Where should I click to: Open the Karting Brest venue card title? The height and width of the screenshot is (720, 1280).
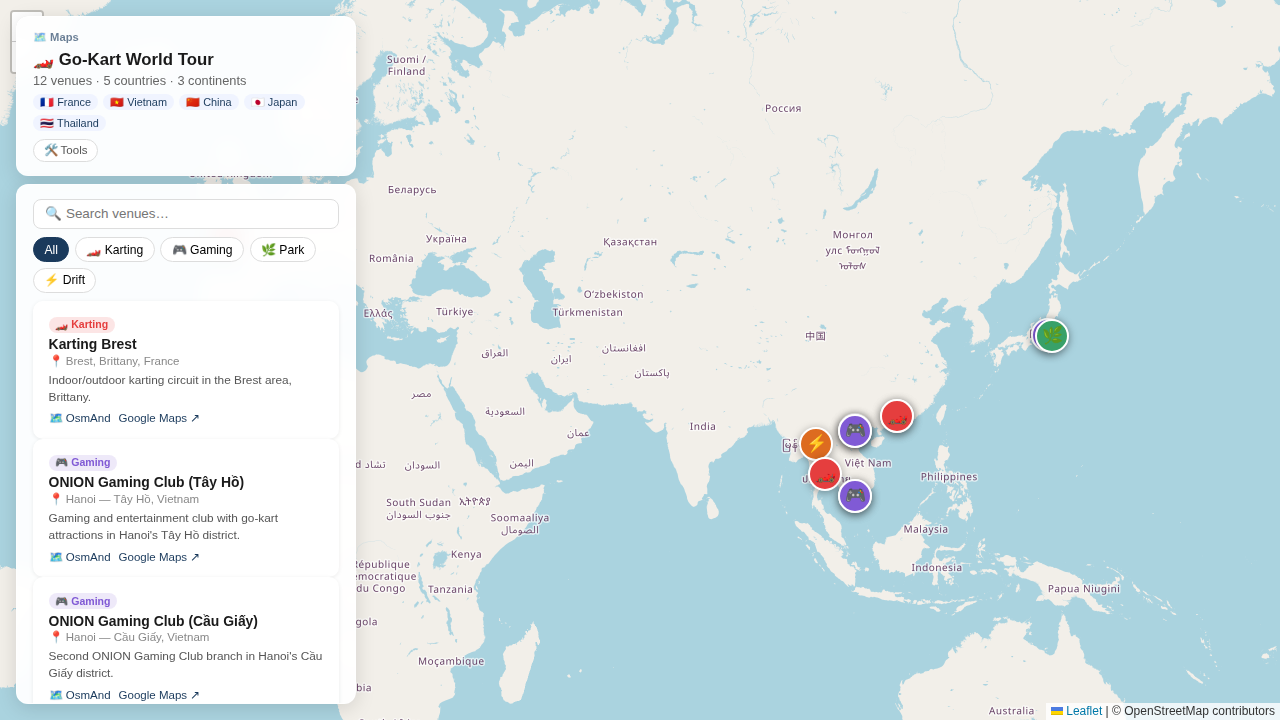(x=93, y=344)
